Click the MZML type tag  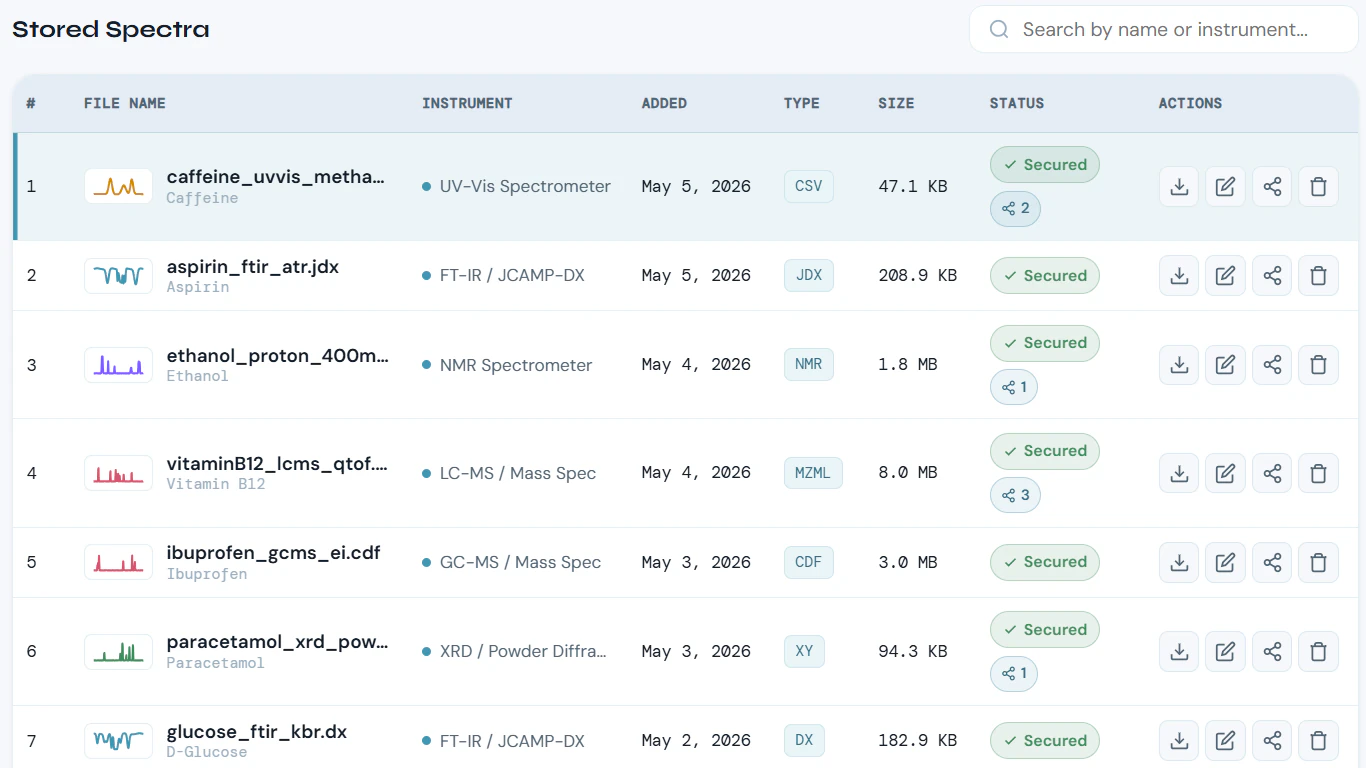pos(813,473)
